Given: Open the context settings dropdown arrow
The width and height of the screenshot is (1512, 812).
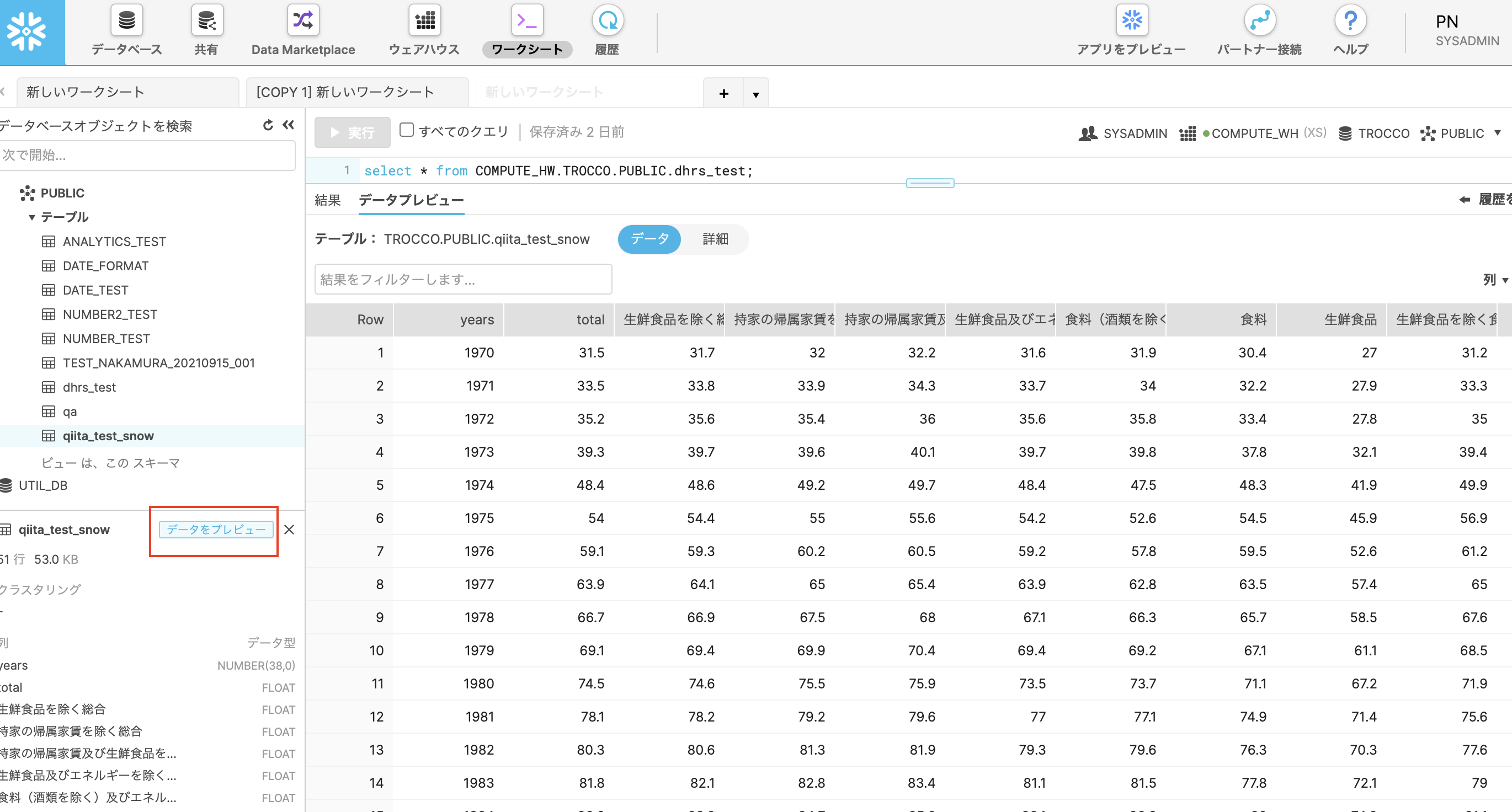Looking at the screenshot, I should coord(1497,133).
